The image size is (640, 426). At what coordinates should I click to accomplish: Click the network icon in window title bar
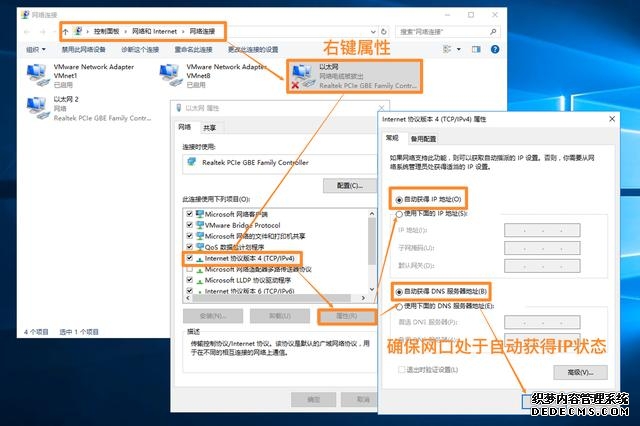coord(25,15)
